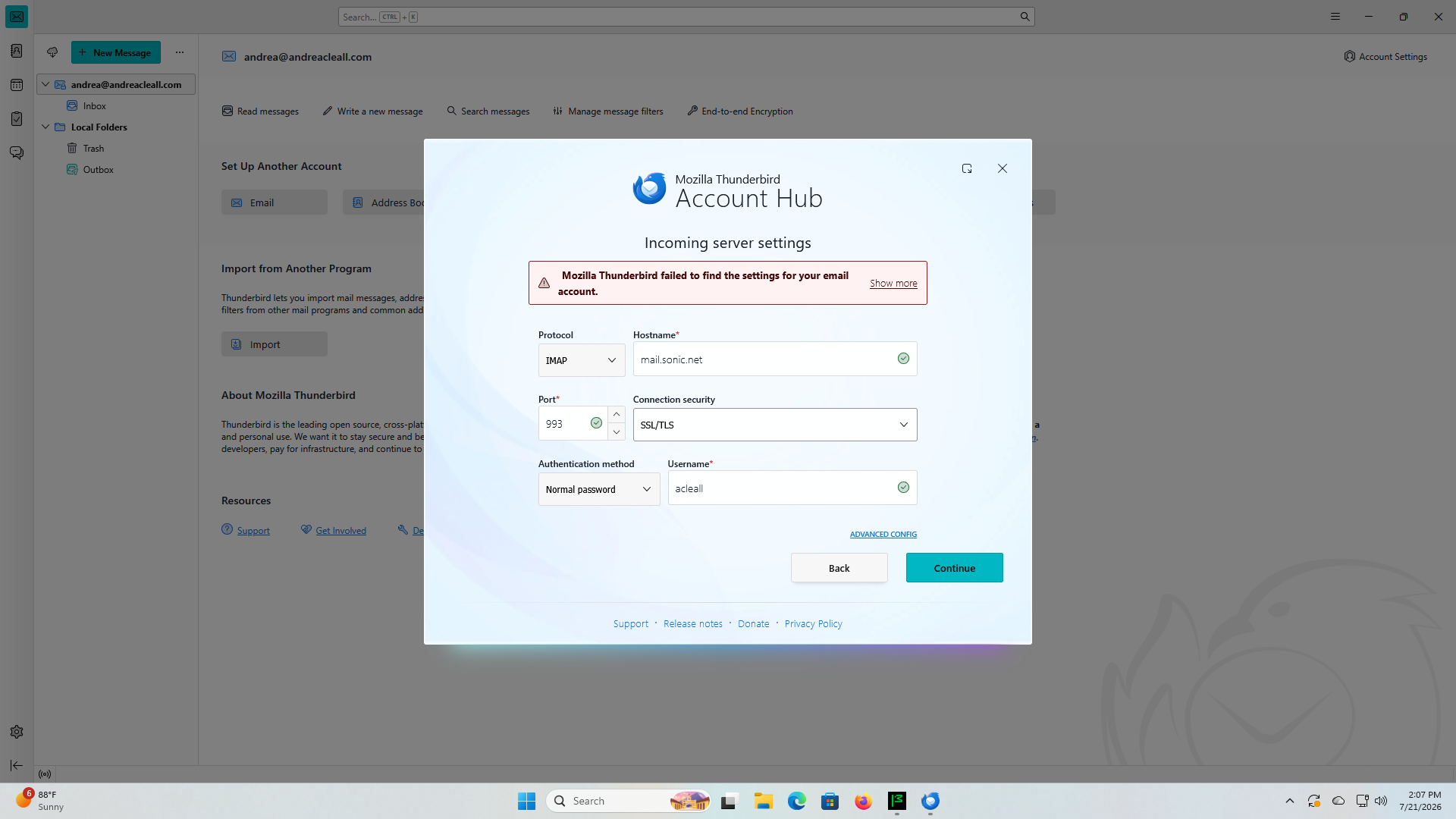Screen dimensions: 1456x819
Task: Select the Outbox folder
Action: tap(98, 169)
